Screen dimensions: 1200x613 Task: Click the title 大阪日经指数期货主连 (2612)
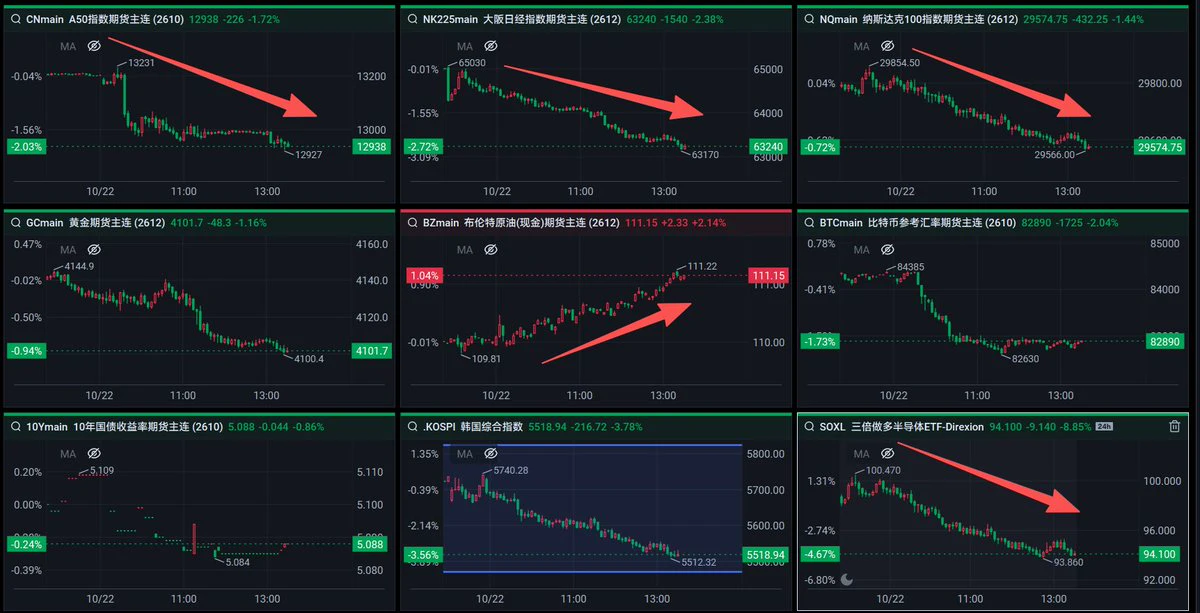tap(551, 18)
